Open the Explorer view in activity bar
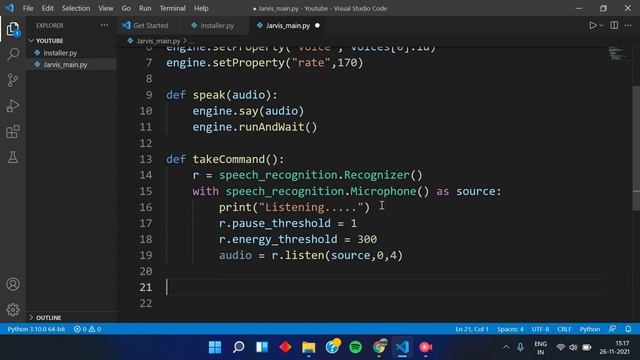 (13, 29)
